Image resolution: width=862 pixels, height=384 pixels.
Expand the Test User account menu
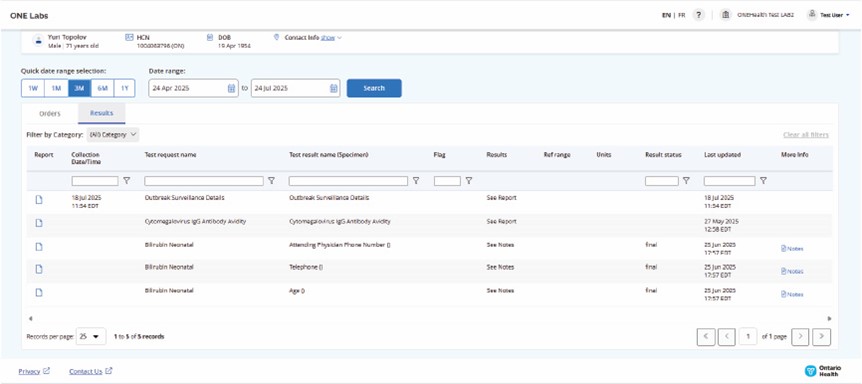[828, 15]
